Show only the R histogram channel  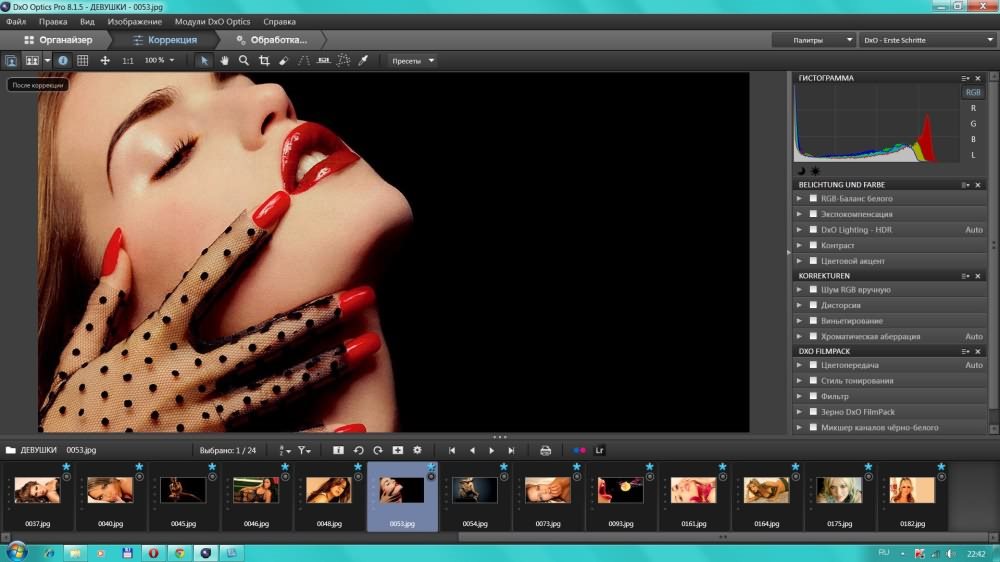[x=973, y=108]
